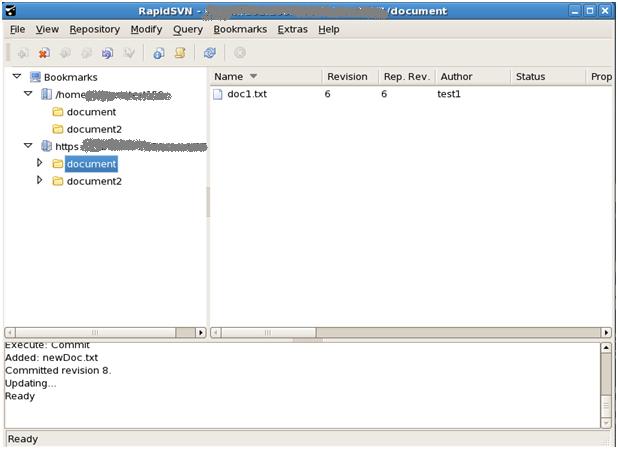Click the /home working copy icon
Viewport: 618px width, 449px height.
click(x=47, y=94)
